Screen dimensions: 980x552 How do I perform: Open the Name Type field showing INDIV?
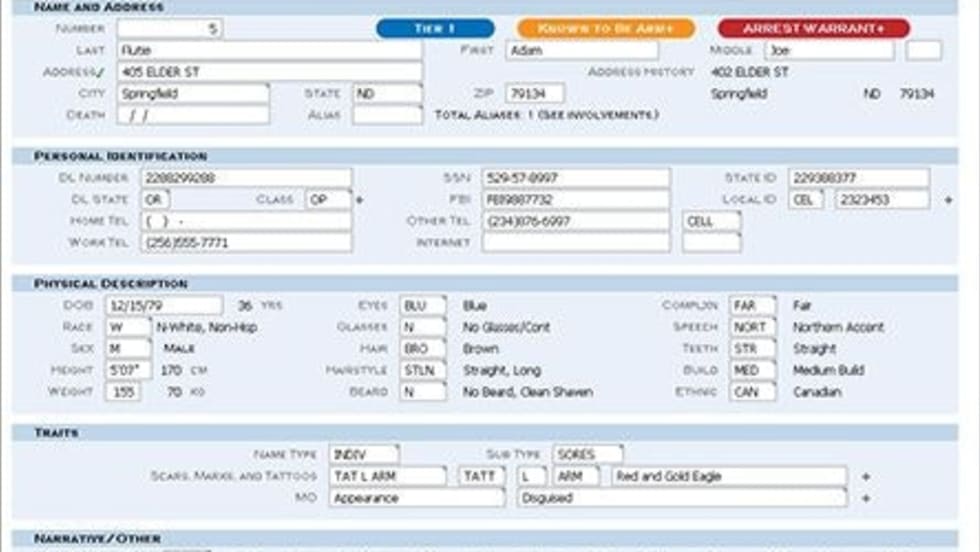[x=364, y=455]
